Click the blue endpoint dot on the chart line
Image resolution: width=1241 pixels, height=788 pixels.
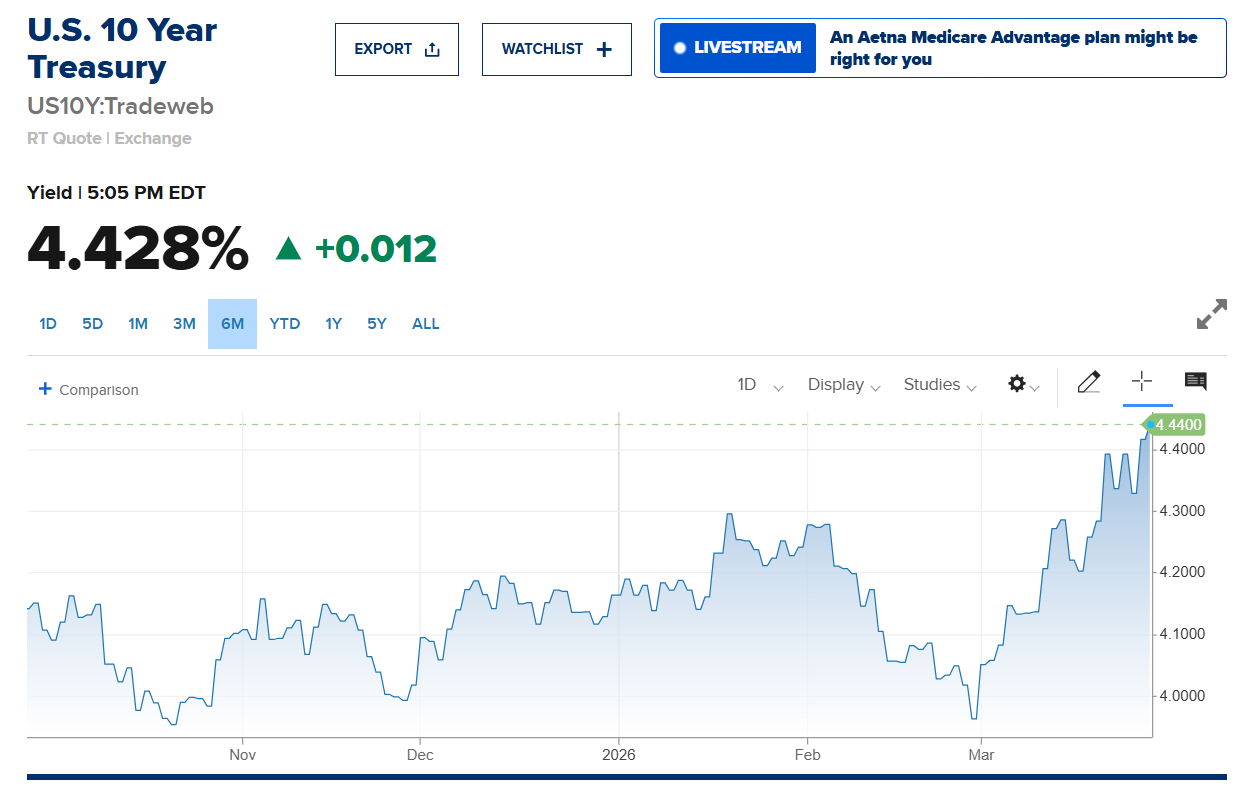1149,425
